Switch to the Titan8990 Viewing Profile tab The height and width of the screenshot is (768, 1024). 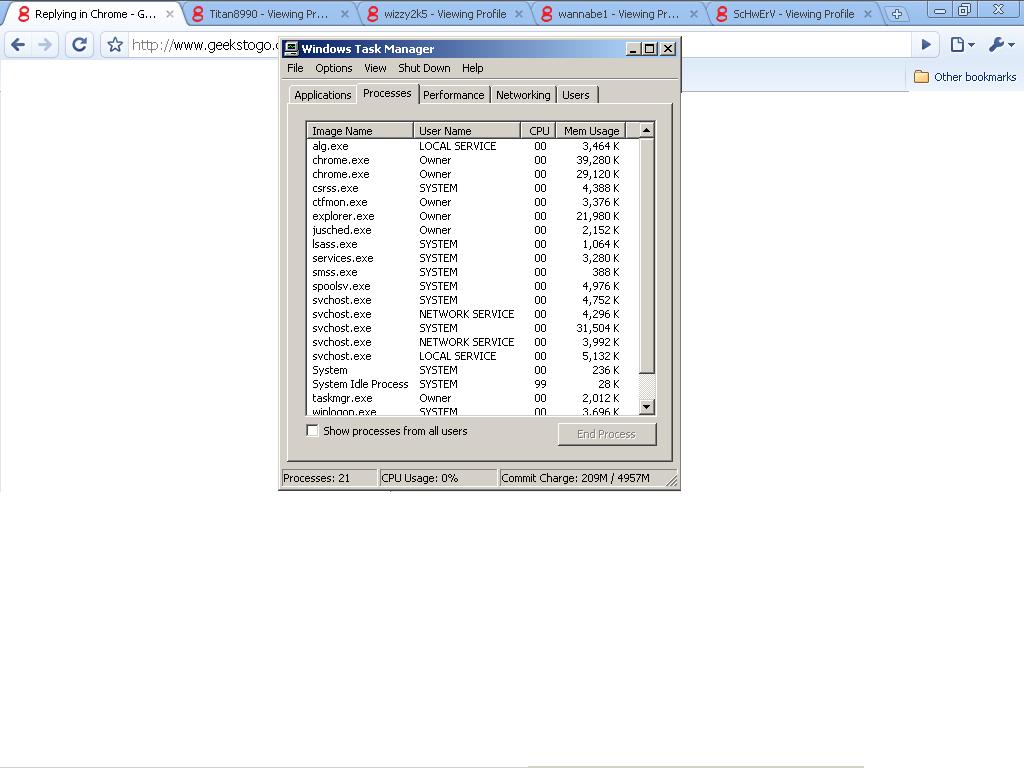click(x=268, y=14)
